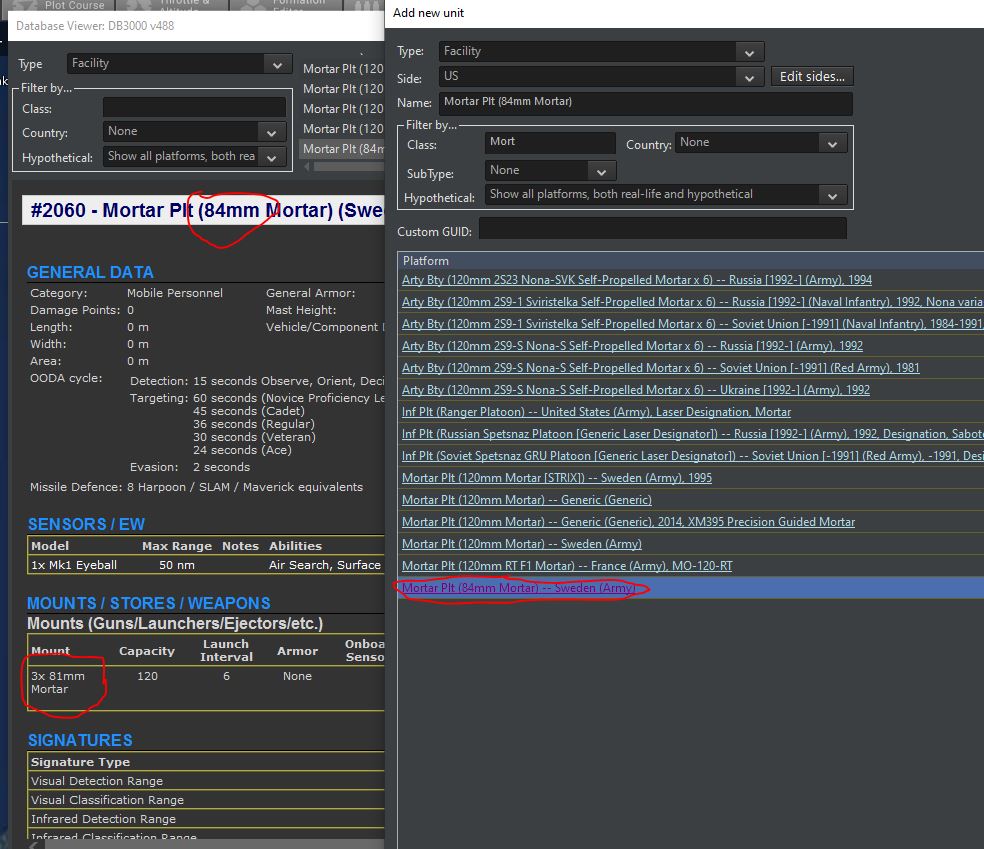Click the Launch Interval column header
Image resolution: width=984 pixels, height=849 pixels.
[227, 650]
